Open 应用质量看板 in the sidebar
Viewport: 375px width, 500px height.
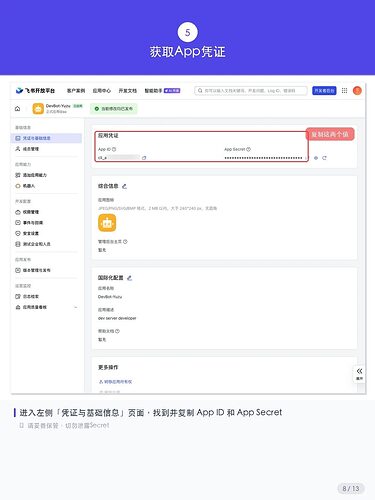click(x=31, y=307)
